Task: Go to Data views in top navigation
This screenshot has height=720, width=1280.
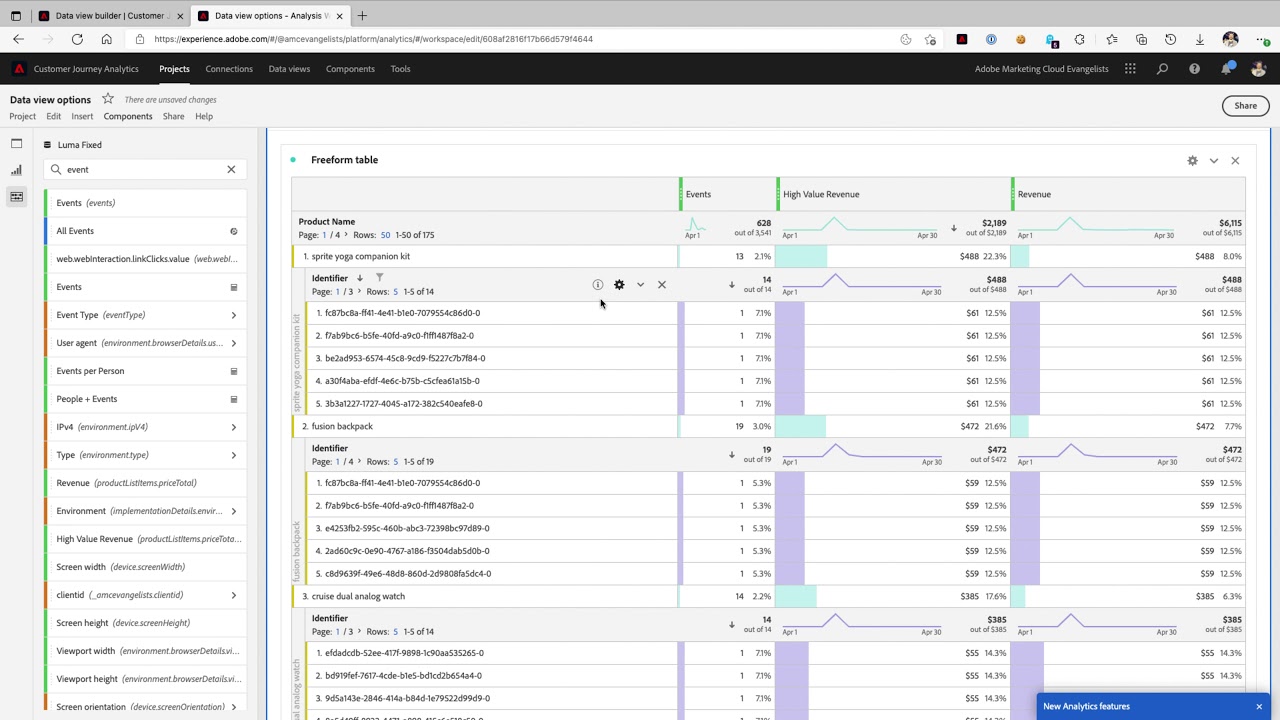Action: pos(289,69)
